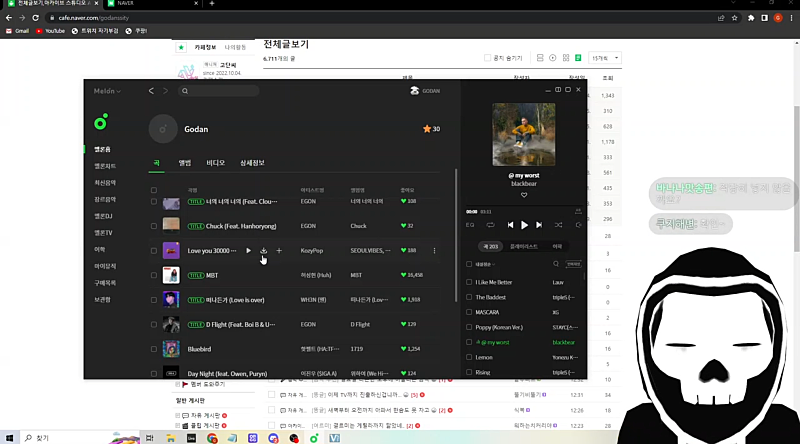The height and width of the screenshot is (444, 800).
Task: Like the current song with heart icon
Action: [x=524, y=195]
